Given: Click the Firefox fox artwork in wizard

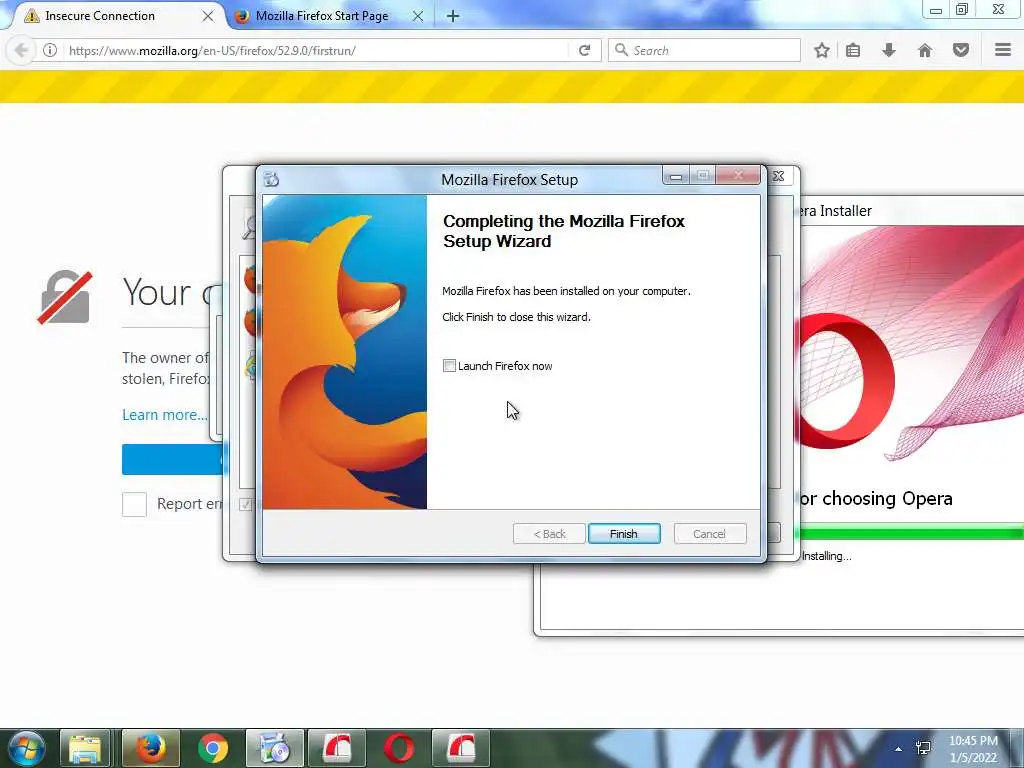Looking at the screenshot, I should pyautogui.click(x=345, y=352).
